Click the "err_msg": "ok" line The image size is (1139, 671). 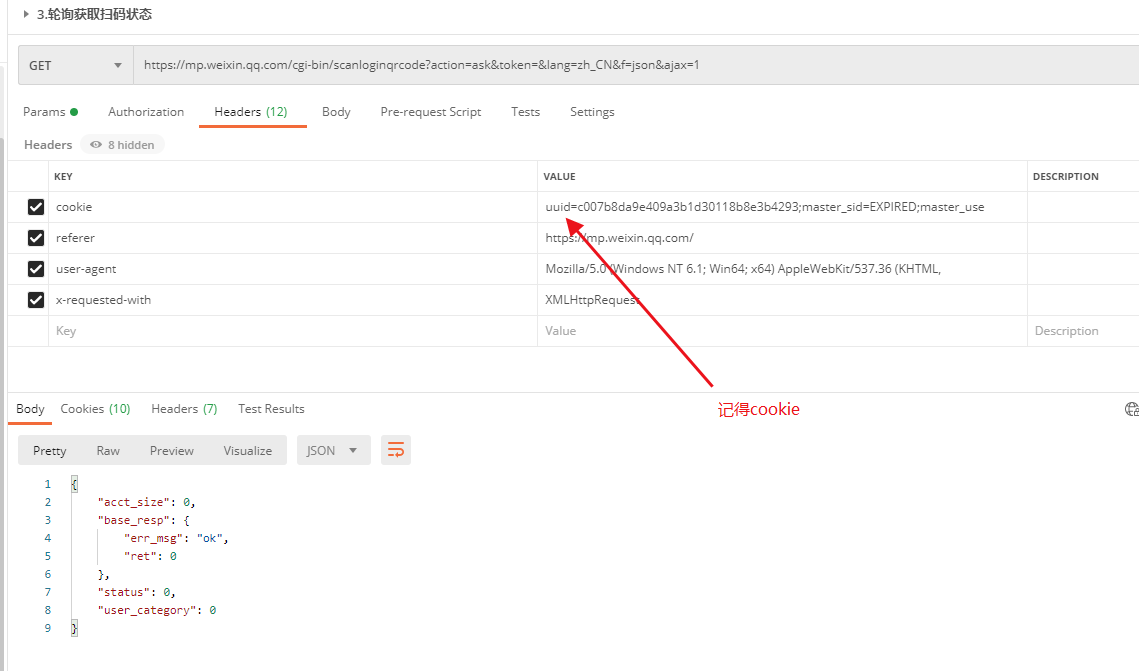point(177,538)
